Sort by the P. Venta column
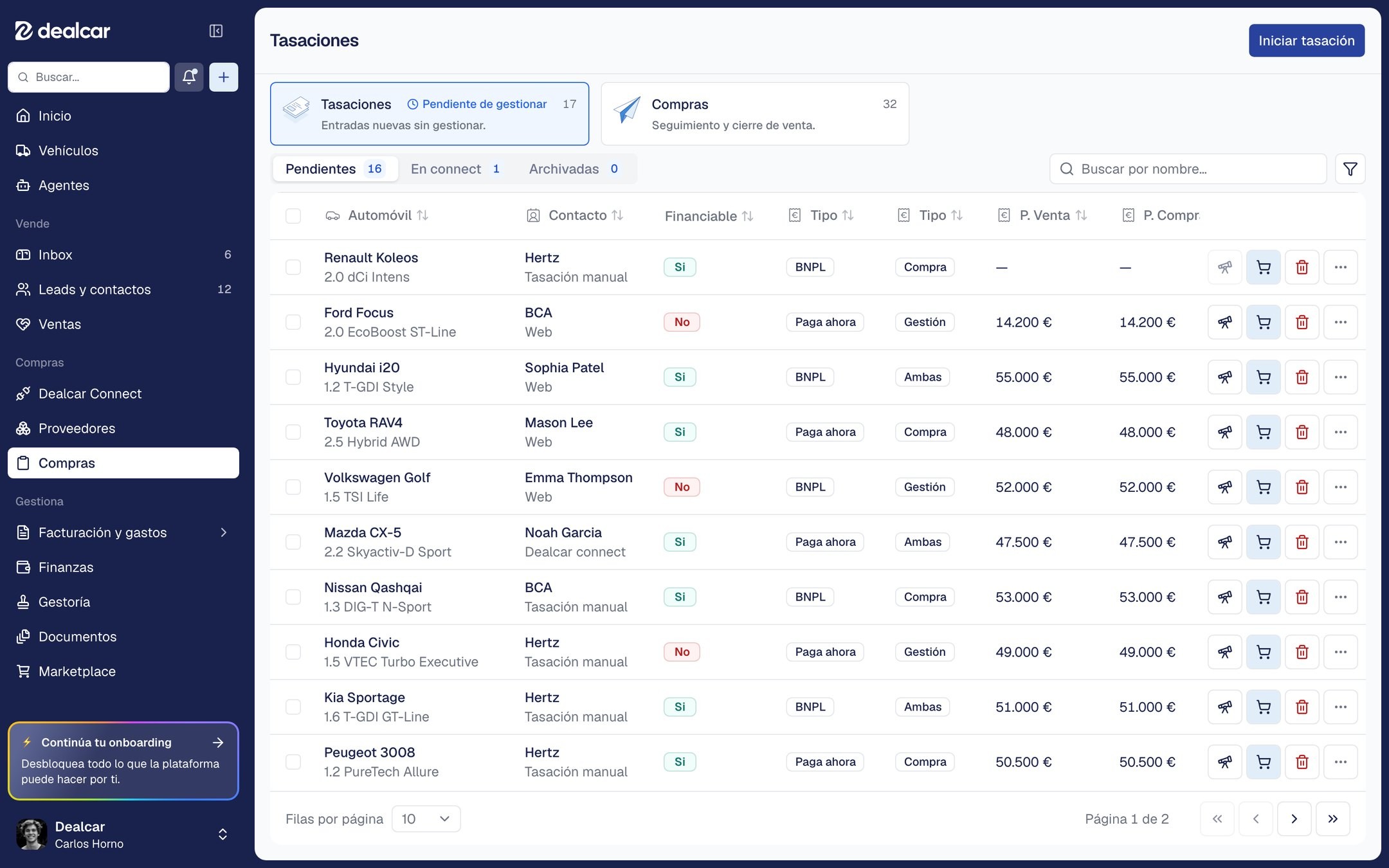 pos(1042,215)
